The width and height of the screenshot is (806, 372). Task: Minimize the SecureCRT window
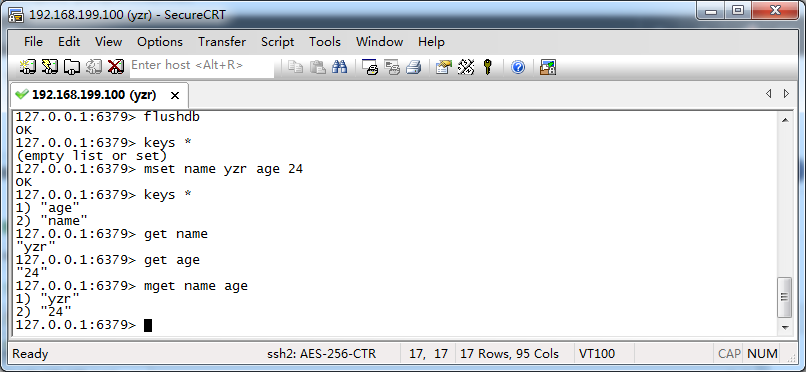pos(711,11)
